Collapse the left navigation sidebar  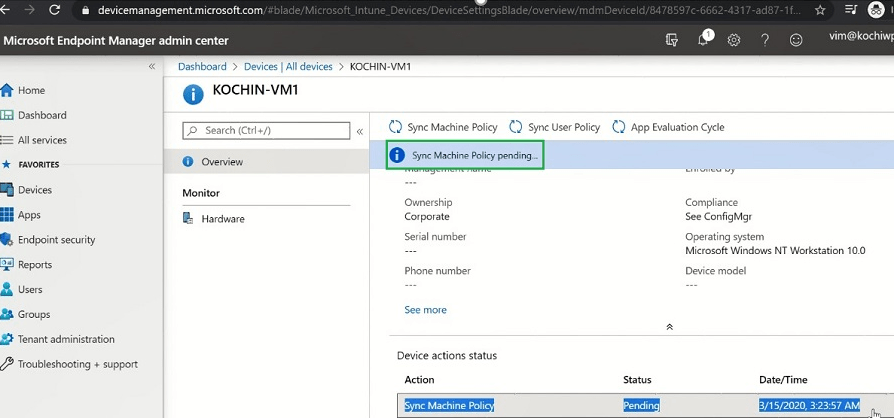click(152, 66)
